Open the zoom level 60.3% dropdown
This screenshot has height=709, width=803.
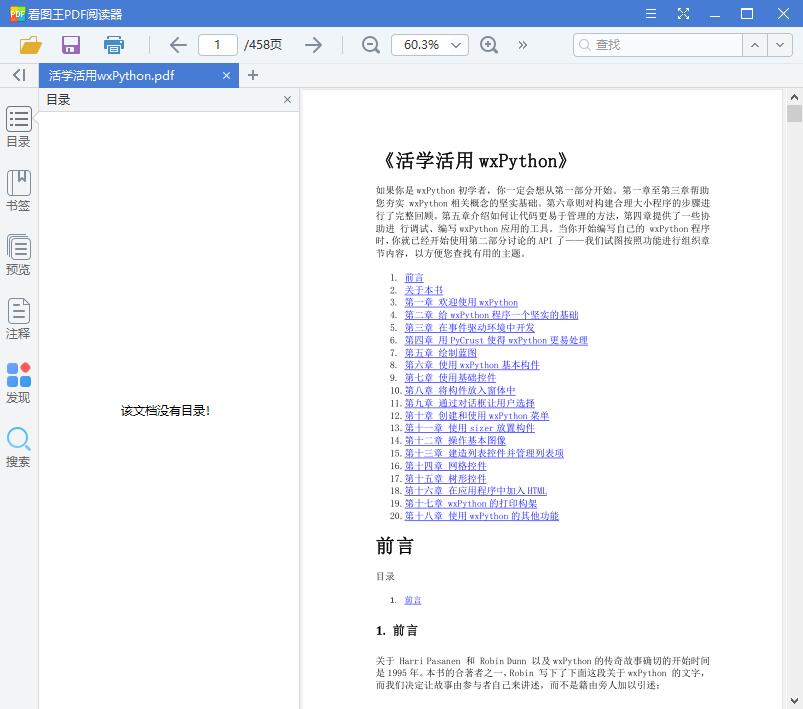[x=430, y=45]
